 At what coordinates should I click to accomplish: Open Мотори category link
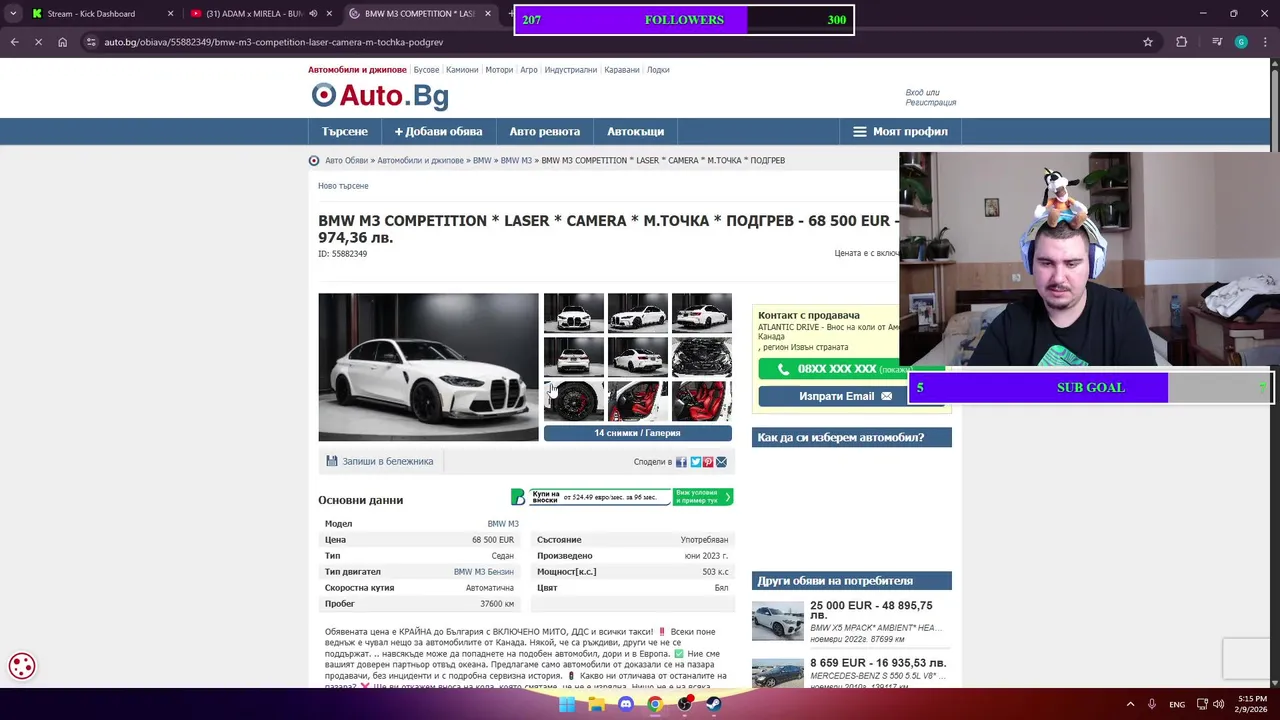pos(499,70)
